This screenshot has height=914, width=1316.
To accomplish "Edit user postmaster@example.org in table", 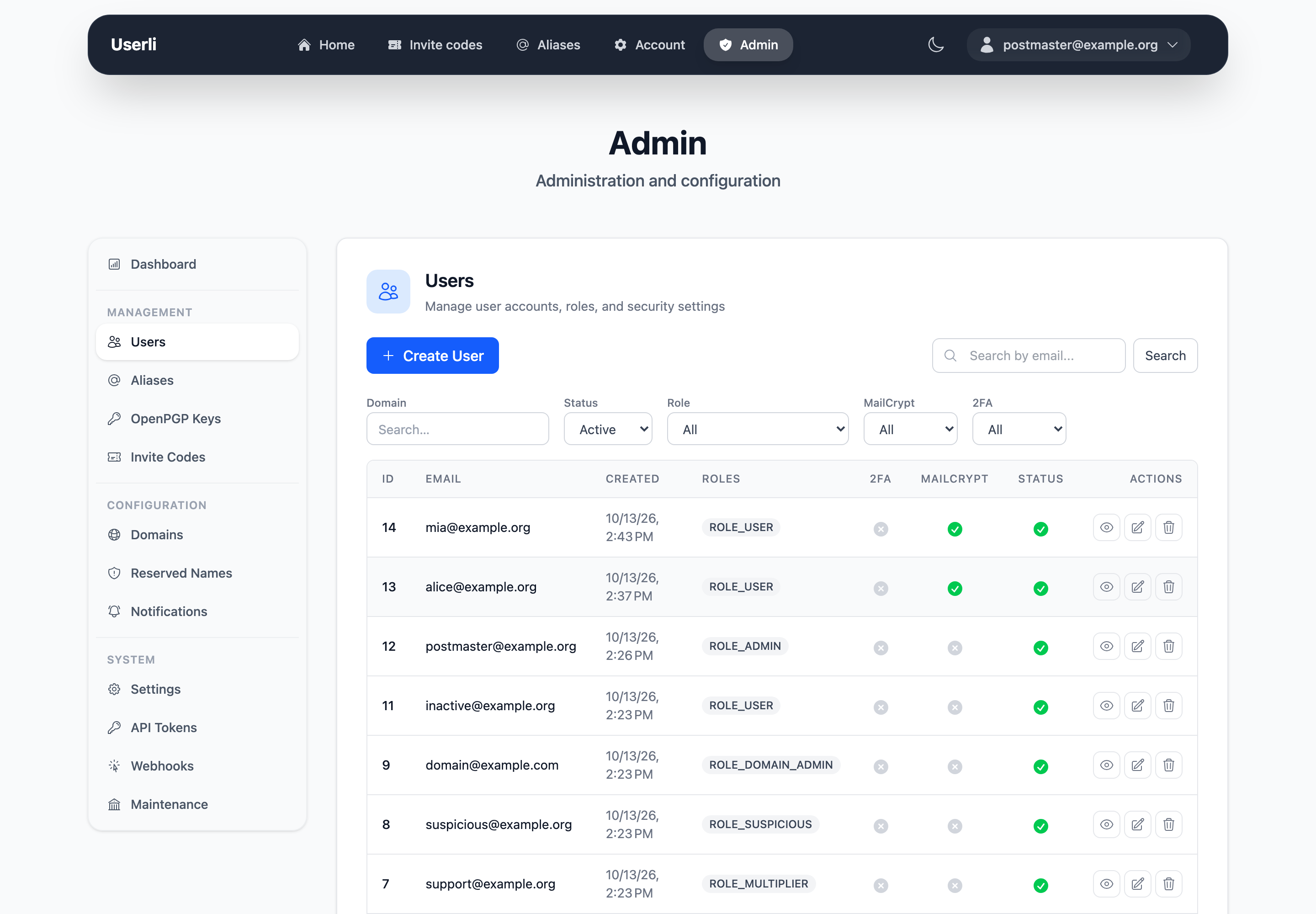I will [1137, 647].
